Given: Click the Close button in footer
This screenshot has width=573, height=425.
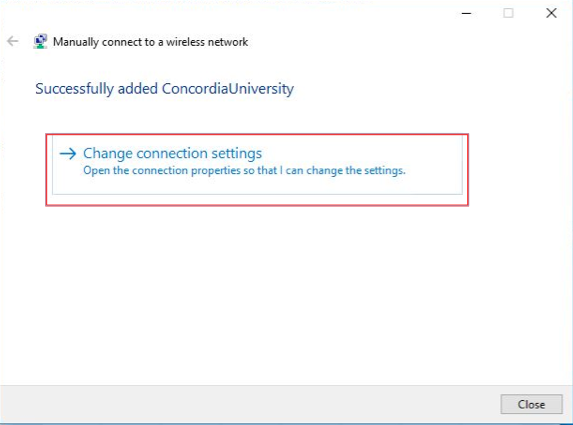Looking at the screenshot, I should coord(531,404).
